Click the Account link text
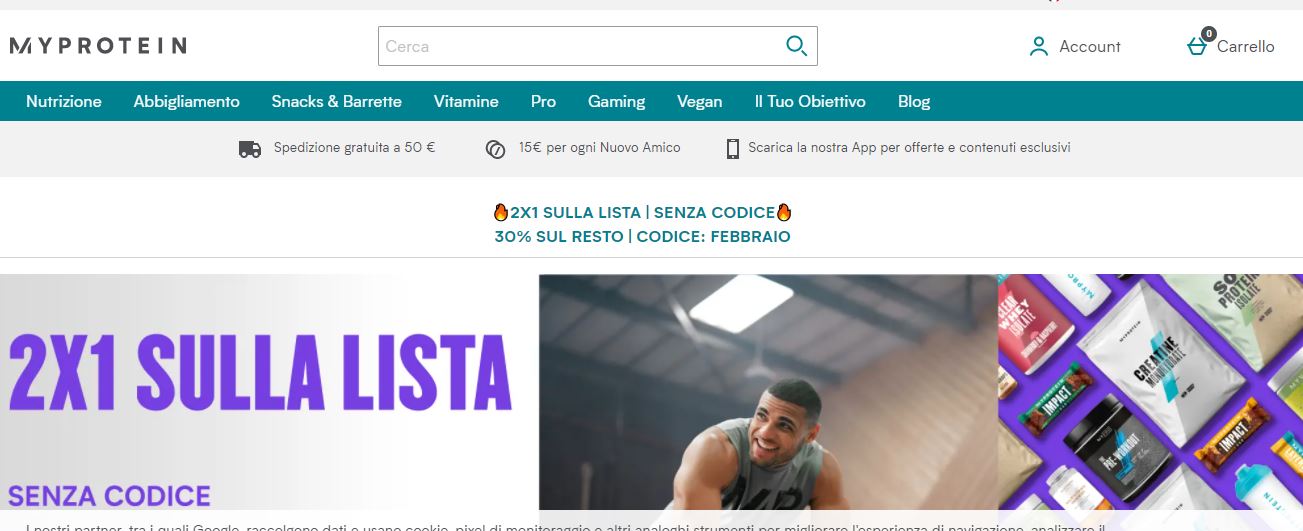This screenshot has height=531, width=1303. [x=1090, y=46]
